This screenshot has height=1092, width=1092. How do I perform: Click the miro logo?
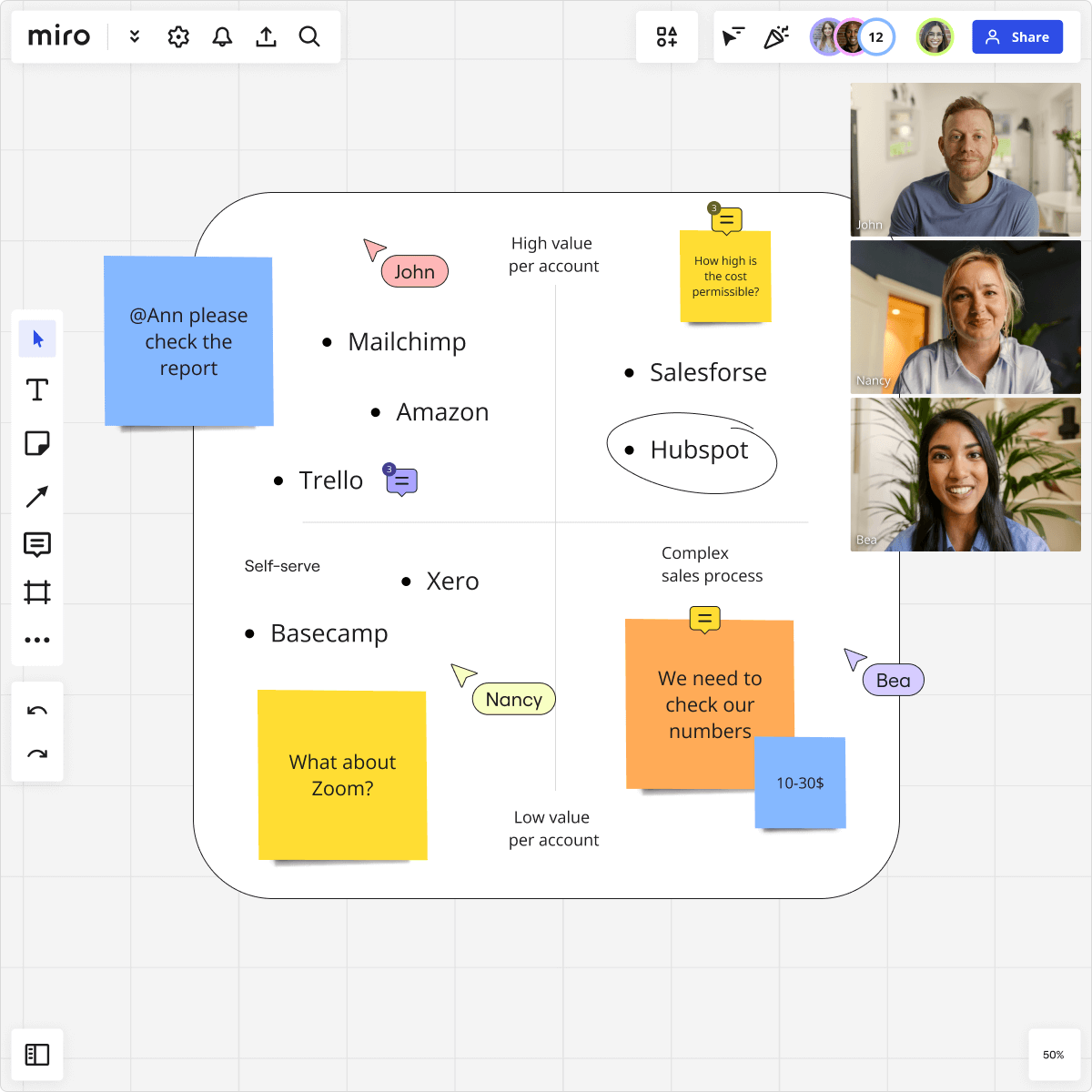click(59, 36)
